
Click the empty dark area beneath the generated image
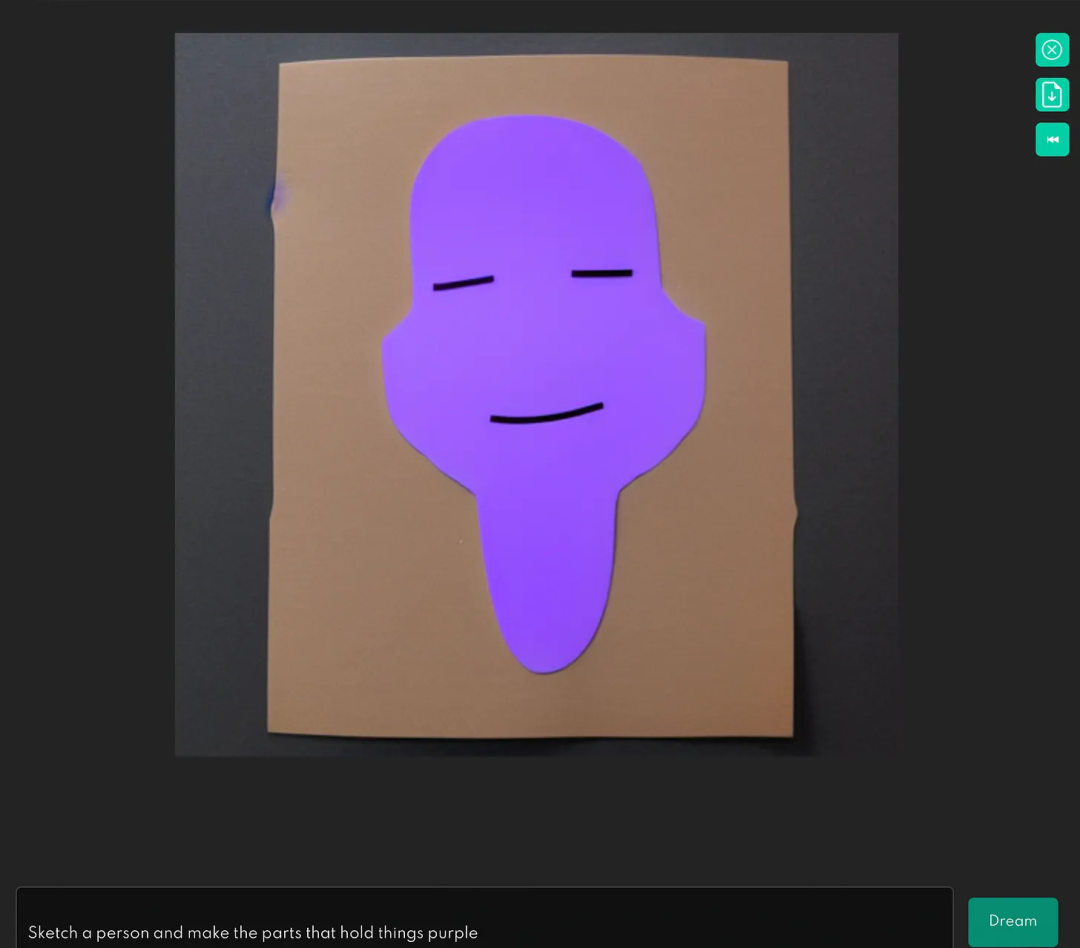pos(537,820)
